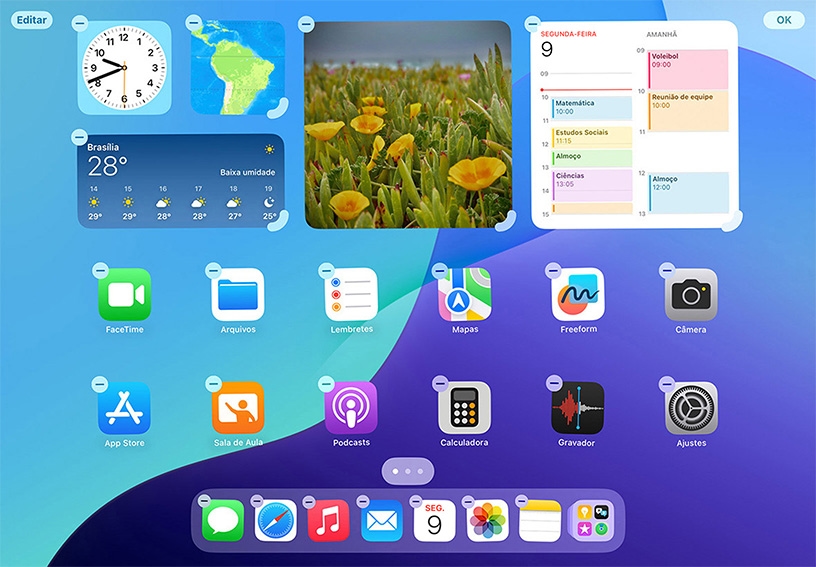Remove the map widget

[x=194, y=22]
